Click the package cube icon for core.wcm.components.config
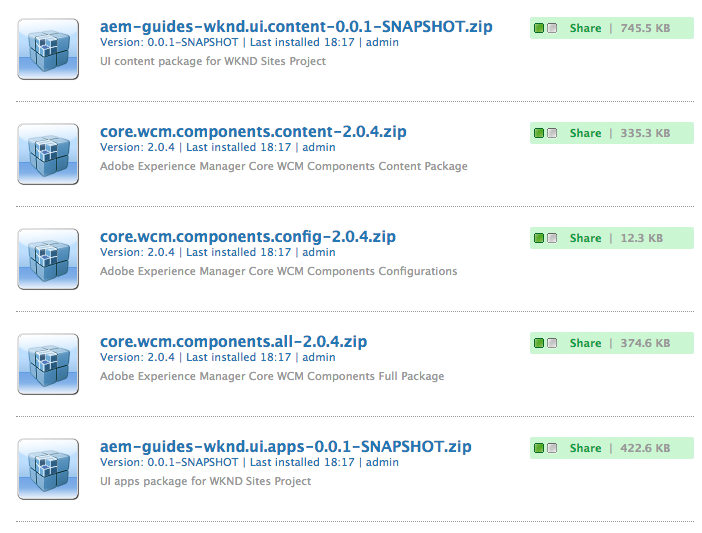 [x=48, y=259]
